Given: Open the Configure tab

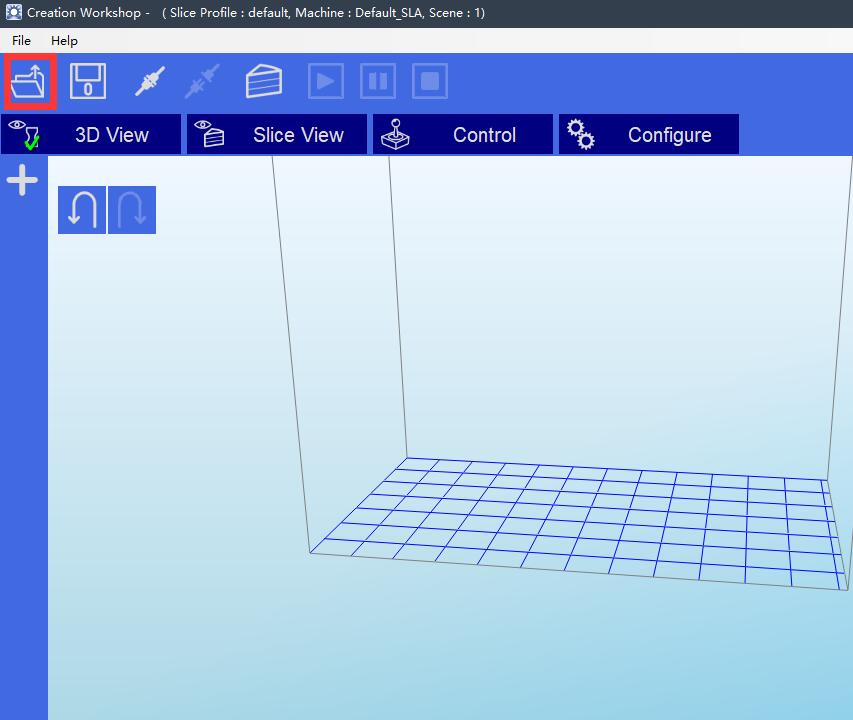Looking at the screenshot, I should [649, 135].
